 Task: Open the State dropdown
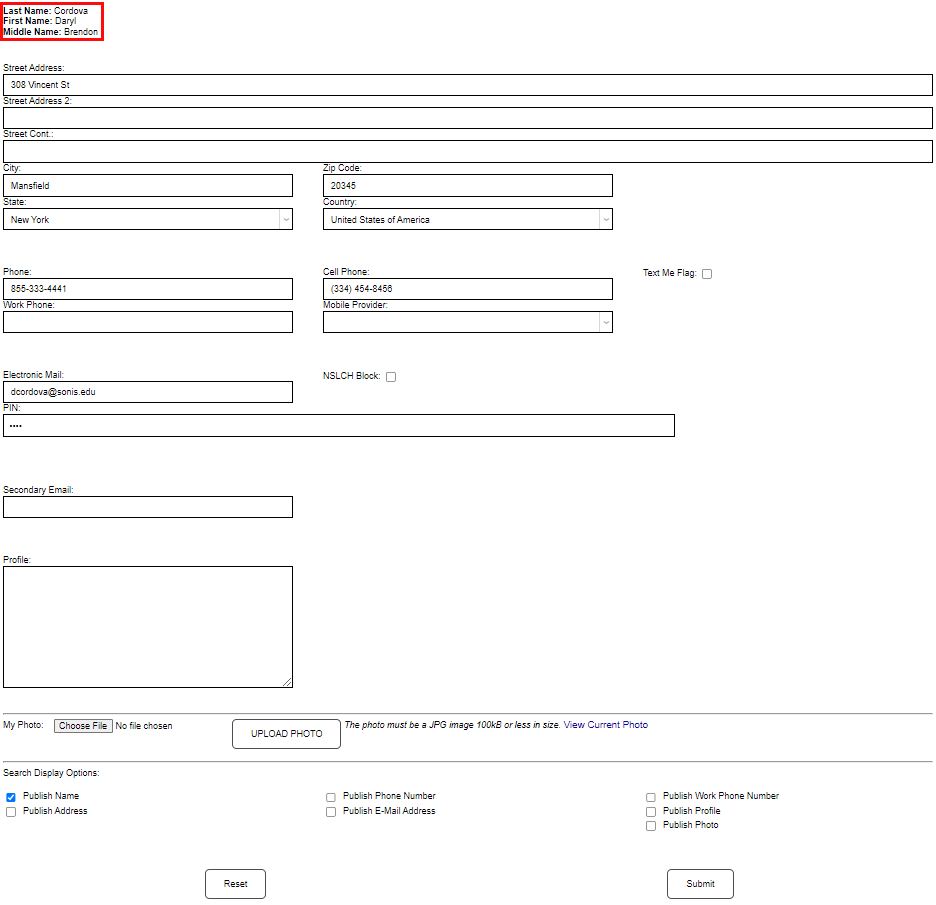pos(285,219)
